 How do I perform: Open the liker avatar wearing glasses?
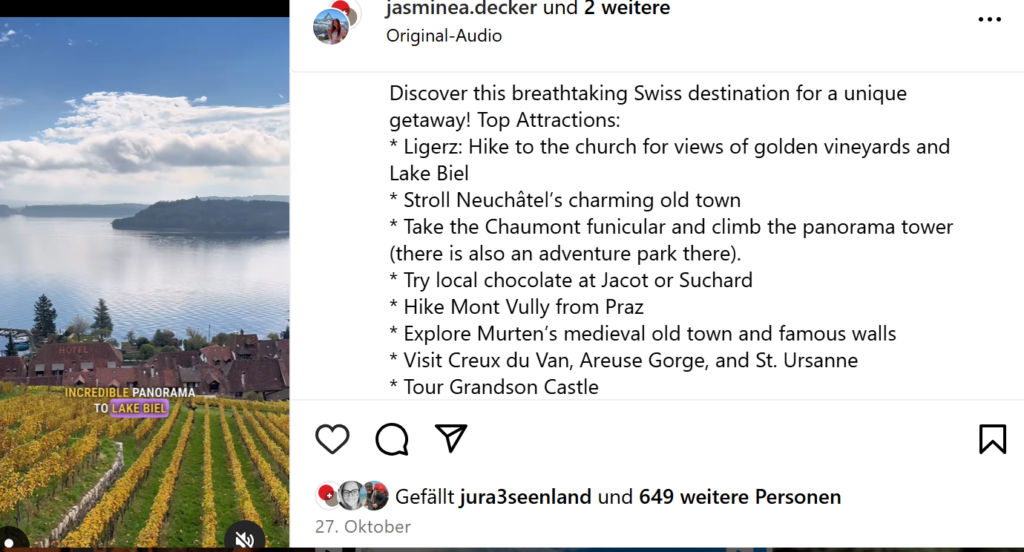click(351, 495)
